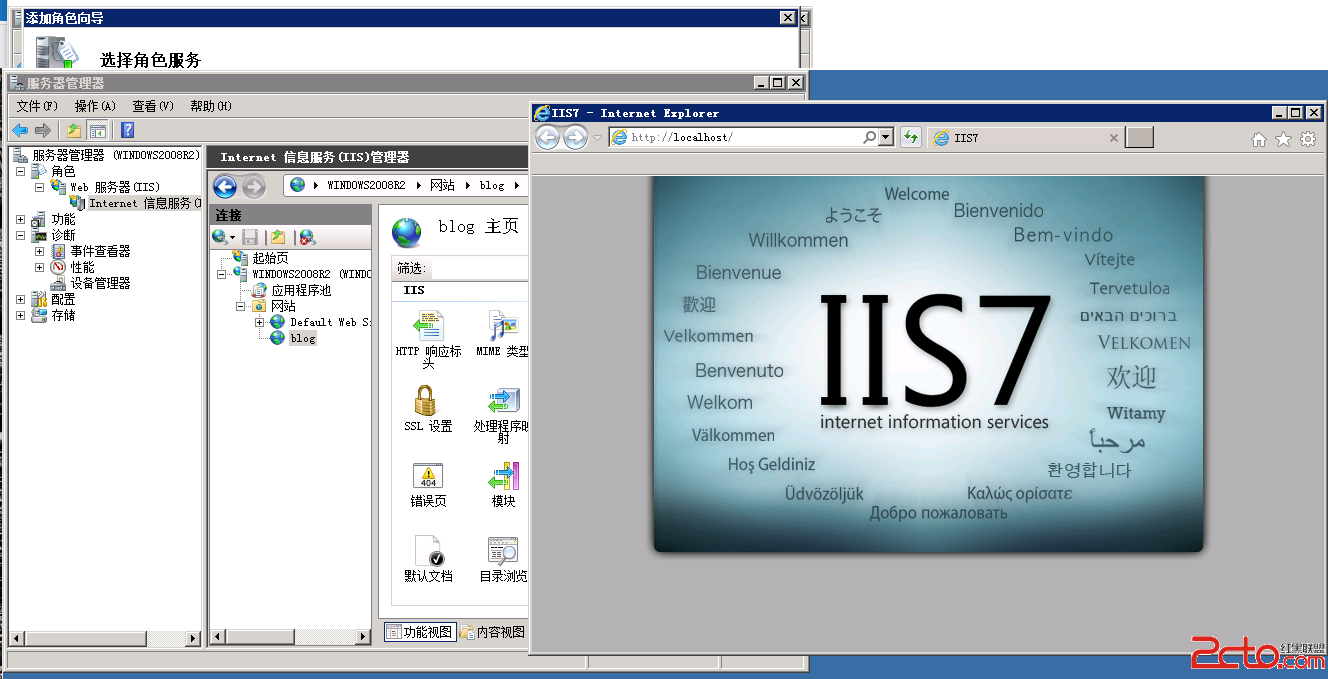Collapse the 角色 node in Server Manager tree
The image size is (1328, 679).
click(20, 171)
